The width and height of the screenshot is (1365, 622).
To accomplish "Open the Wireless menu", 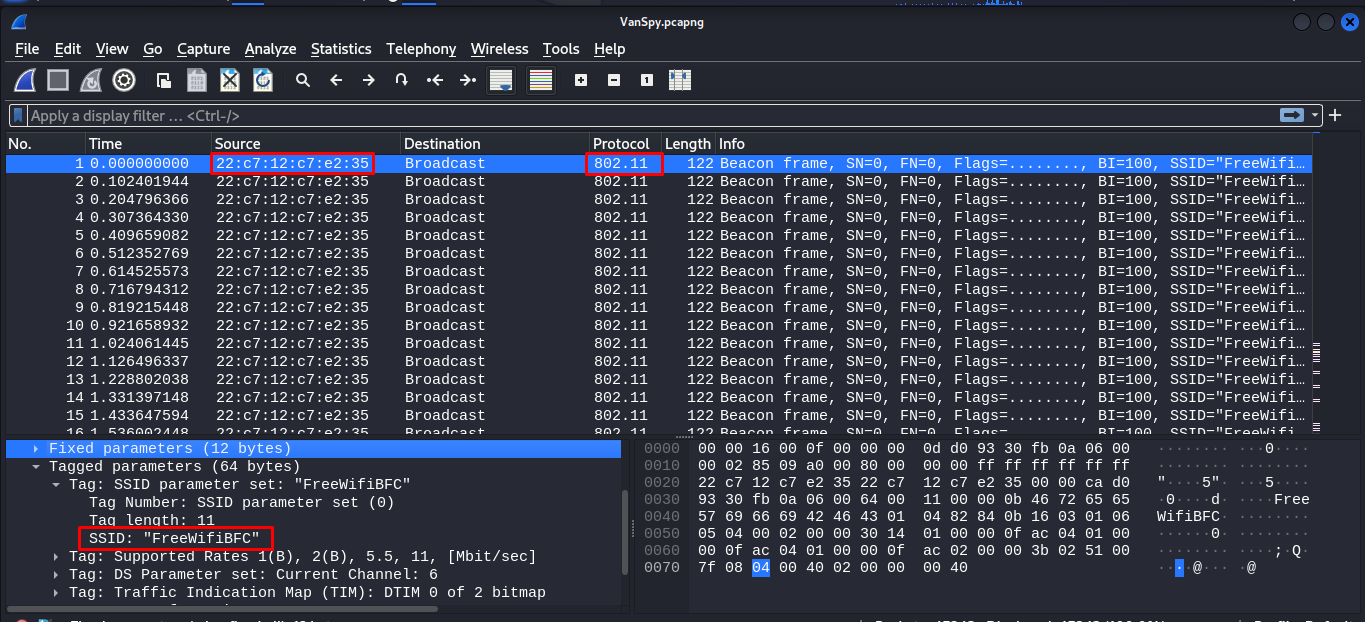I will (x=500, y=49).
